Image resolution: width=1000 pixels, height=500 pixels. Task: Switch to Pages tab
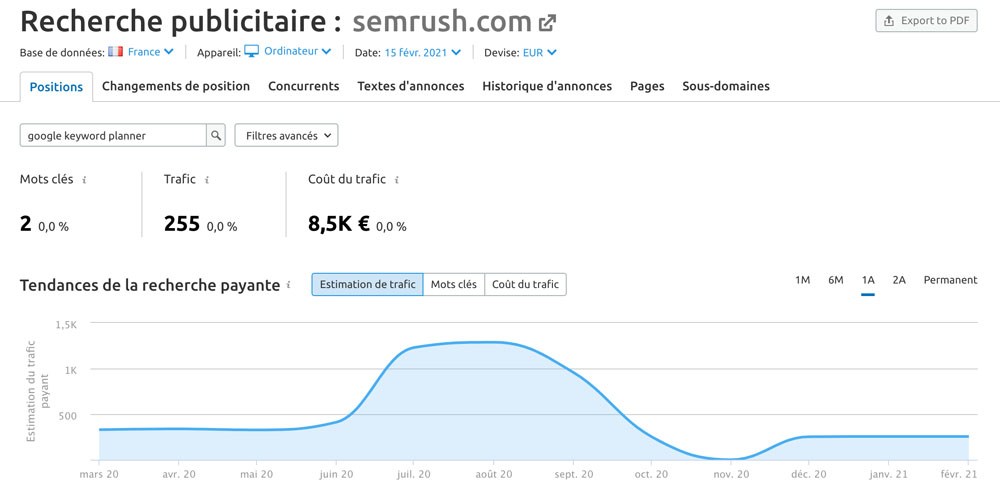pyautogui.click(x=647, y=86)
